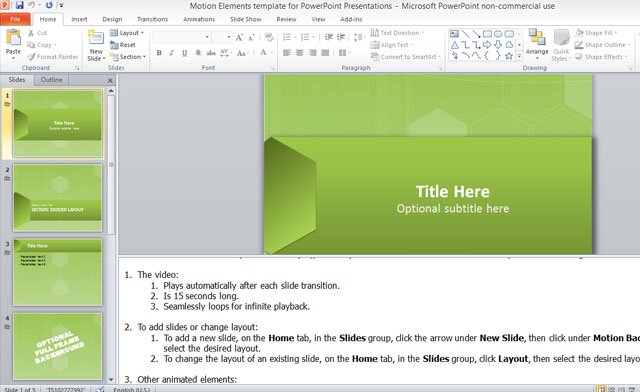Select the rectangle shape in gallery
The width and height of the screenshot is (640, 392).
[x=487, y=34]
